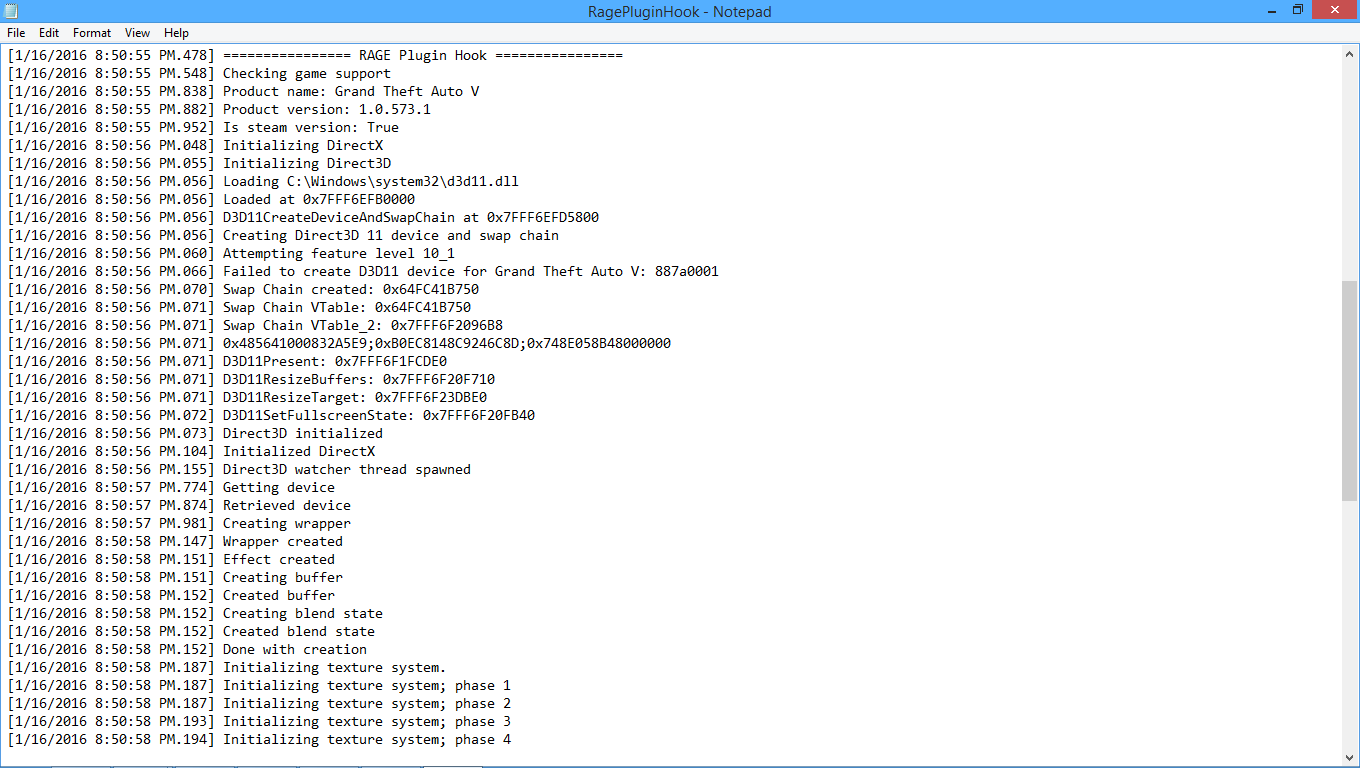The image size is (1360, 768).
Task: Open the Format menu
Action: tap(92, 33)
